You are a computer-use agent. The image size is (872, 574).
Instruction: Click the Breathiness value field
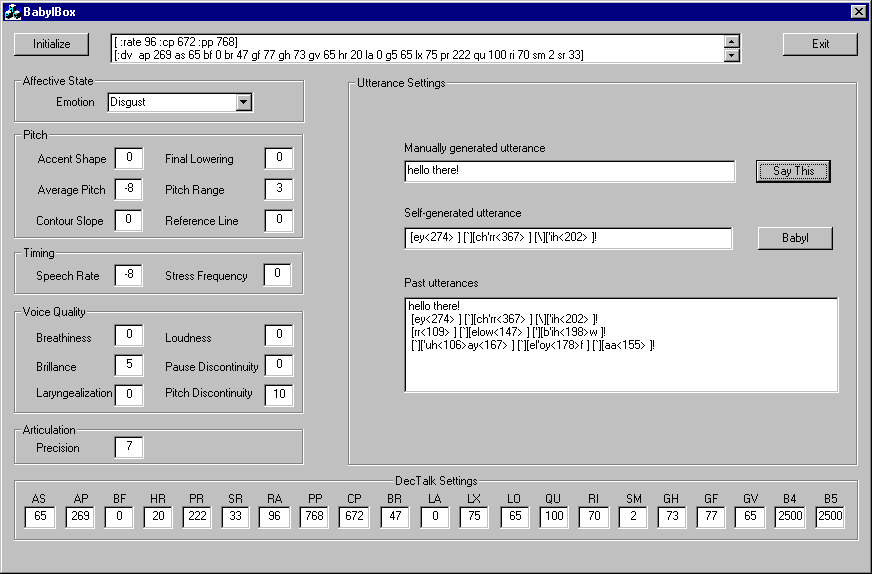click(x=129, y=335)
